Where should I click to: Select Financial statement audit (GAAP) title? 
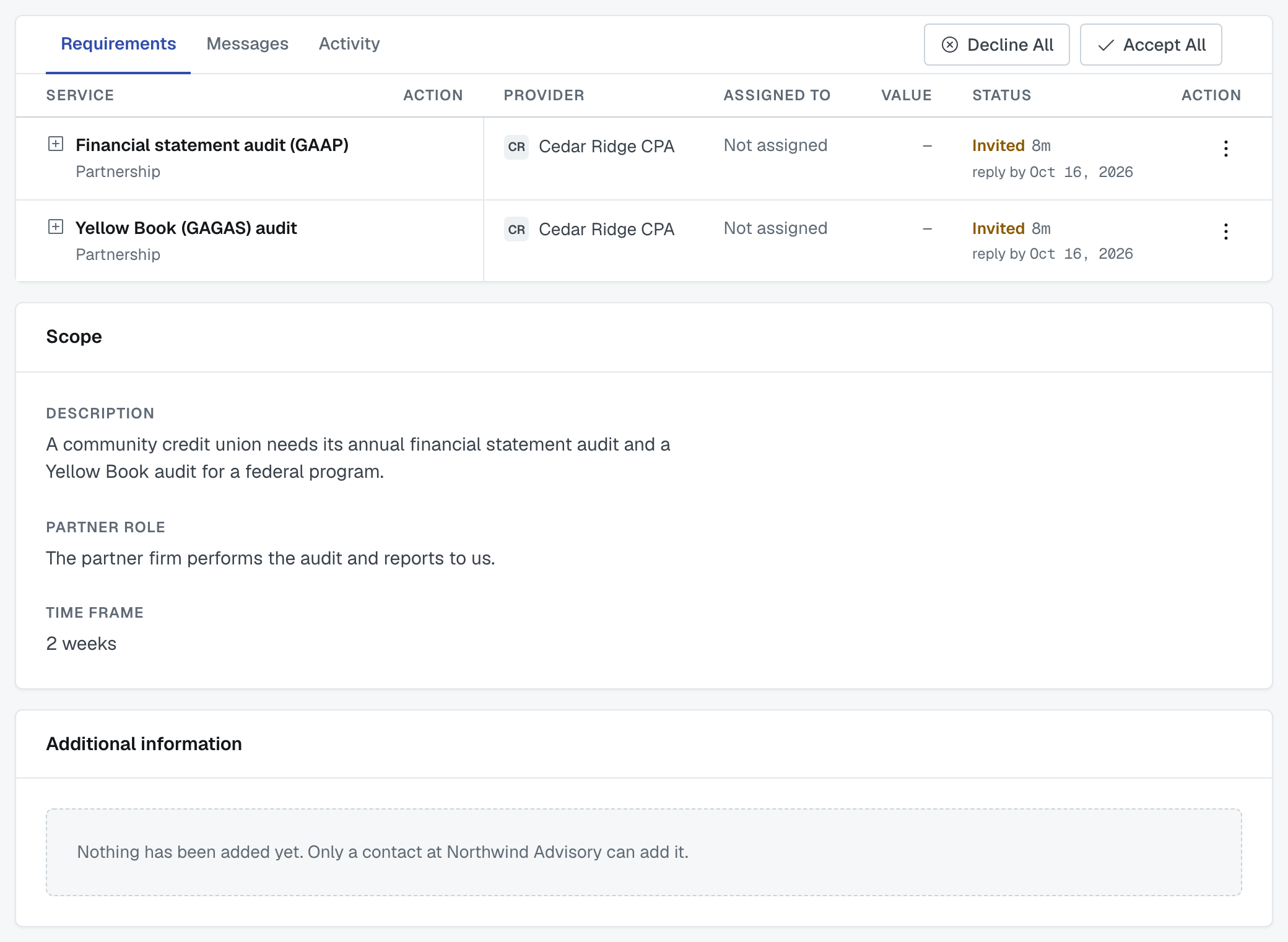pyautogui.click(x=212, y=145)
